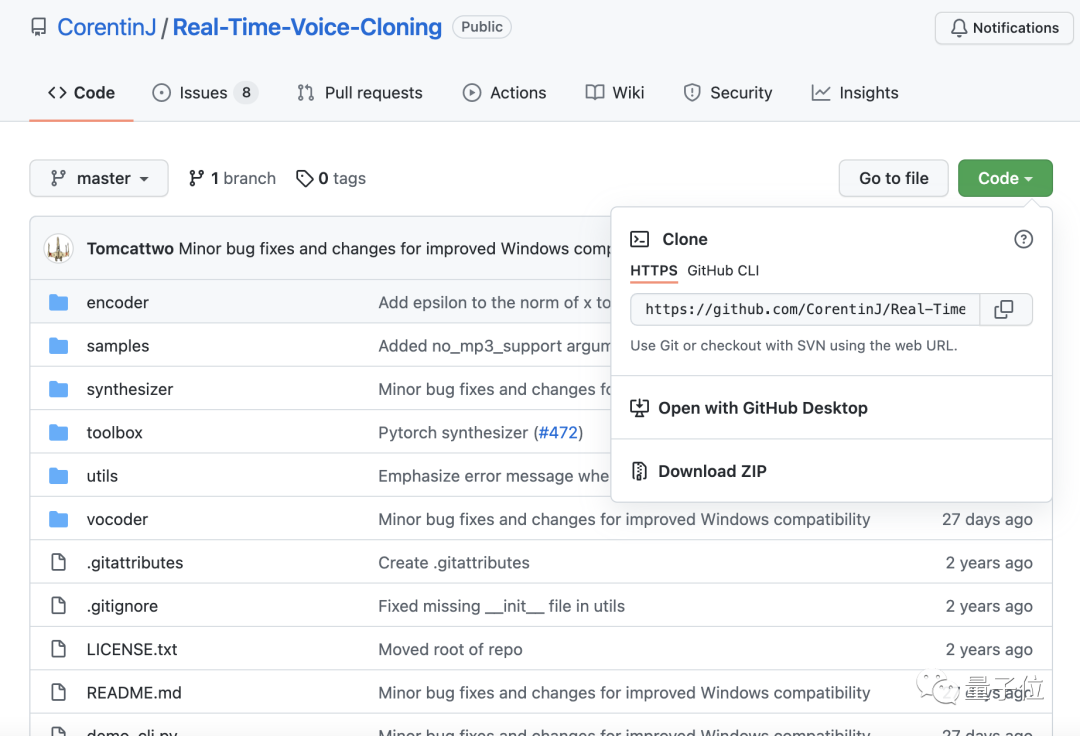Image resolution: width=1080 pixels, height=736 pixels.
Task: Click the utils folder icon
Action: pyautogui.click(x=59, y=476)
